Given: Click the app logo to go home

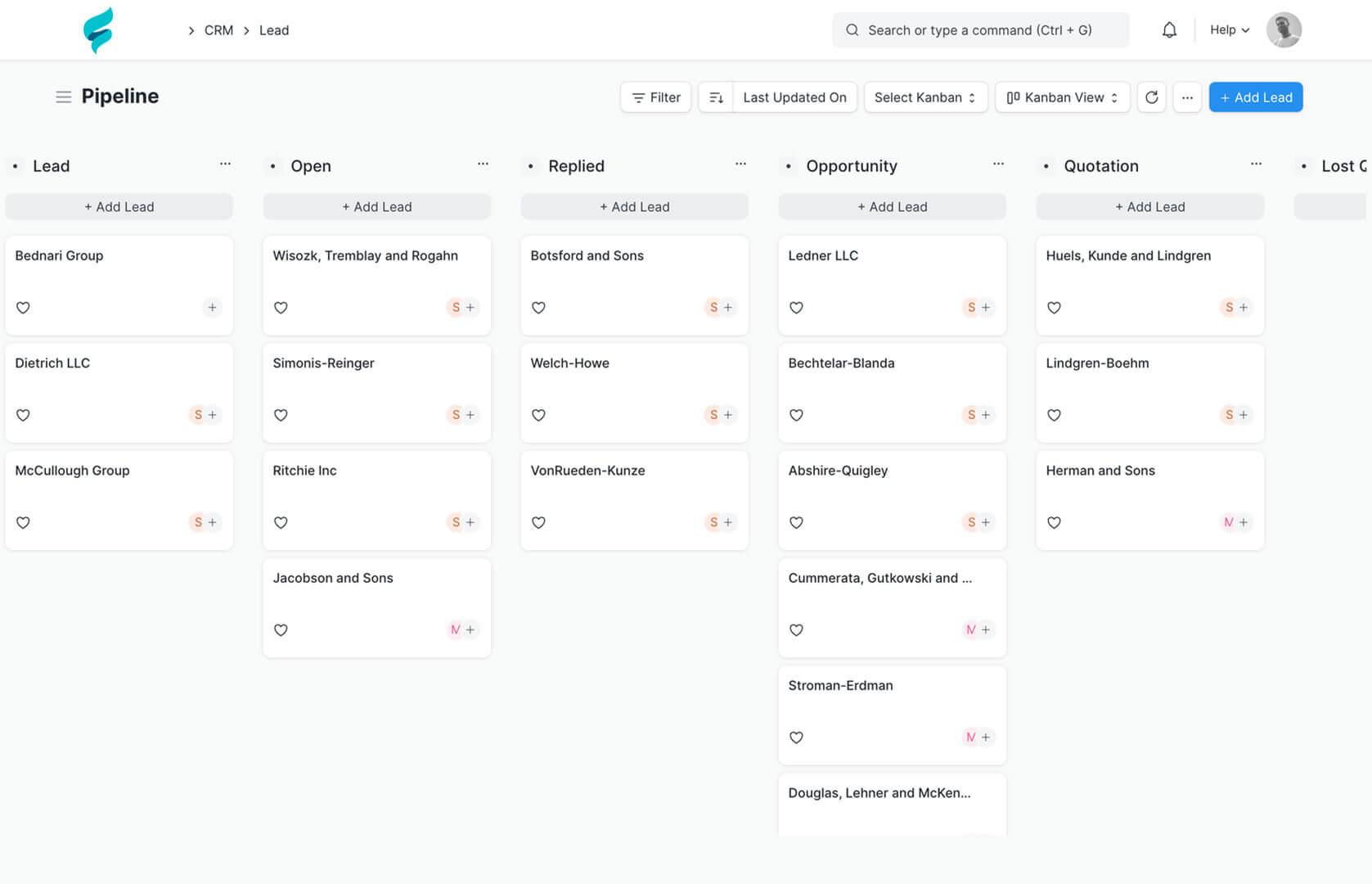Looking at the screenshot, I should tap(98, 30).
